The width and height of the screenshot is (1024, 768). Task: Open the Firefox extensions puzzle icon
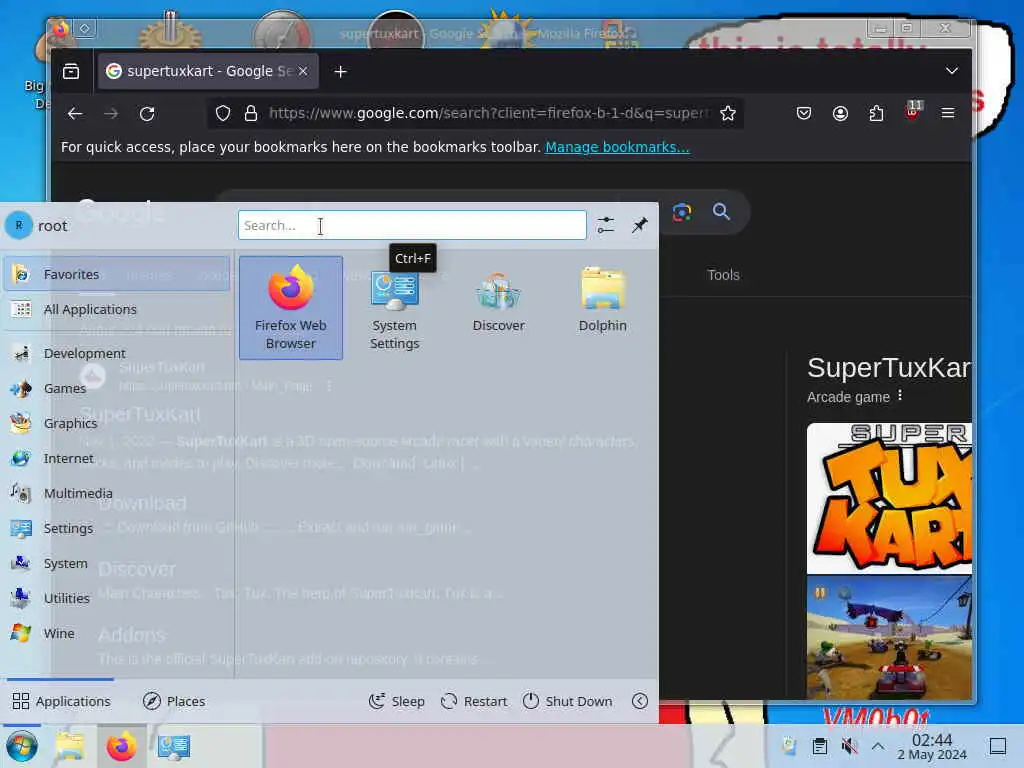pos(876,114)
